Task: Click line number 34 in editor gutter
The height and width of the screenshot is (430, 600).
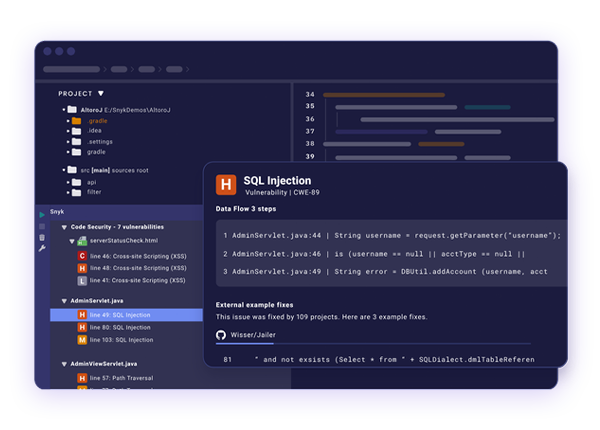Action: [310, 94]
